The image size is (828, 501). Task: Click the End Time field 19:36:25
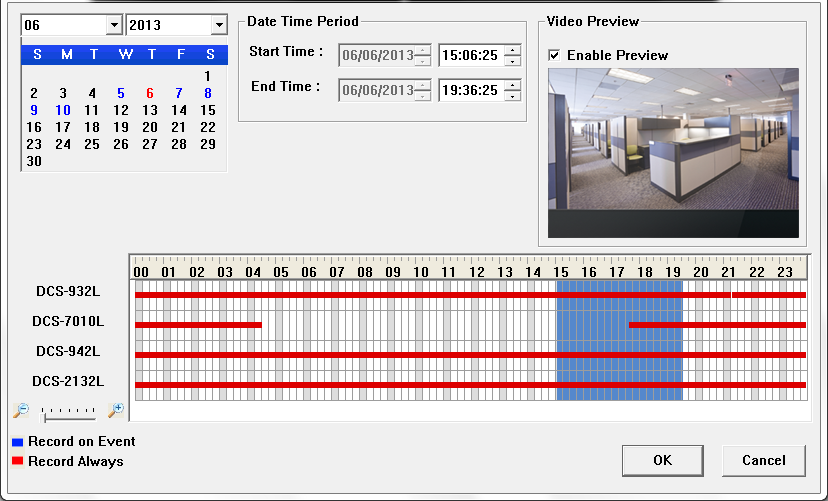[x=471, y=91]
